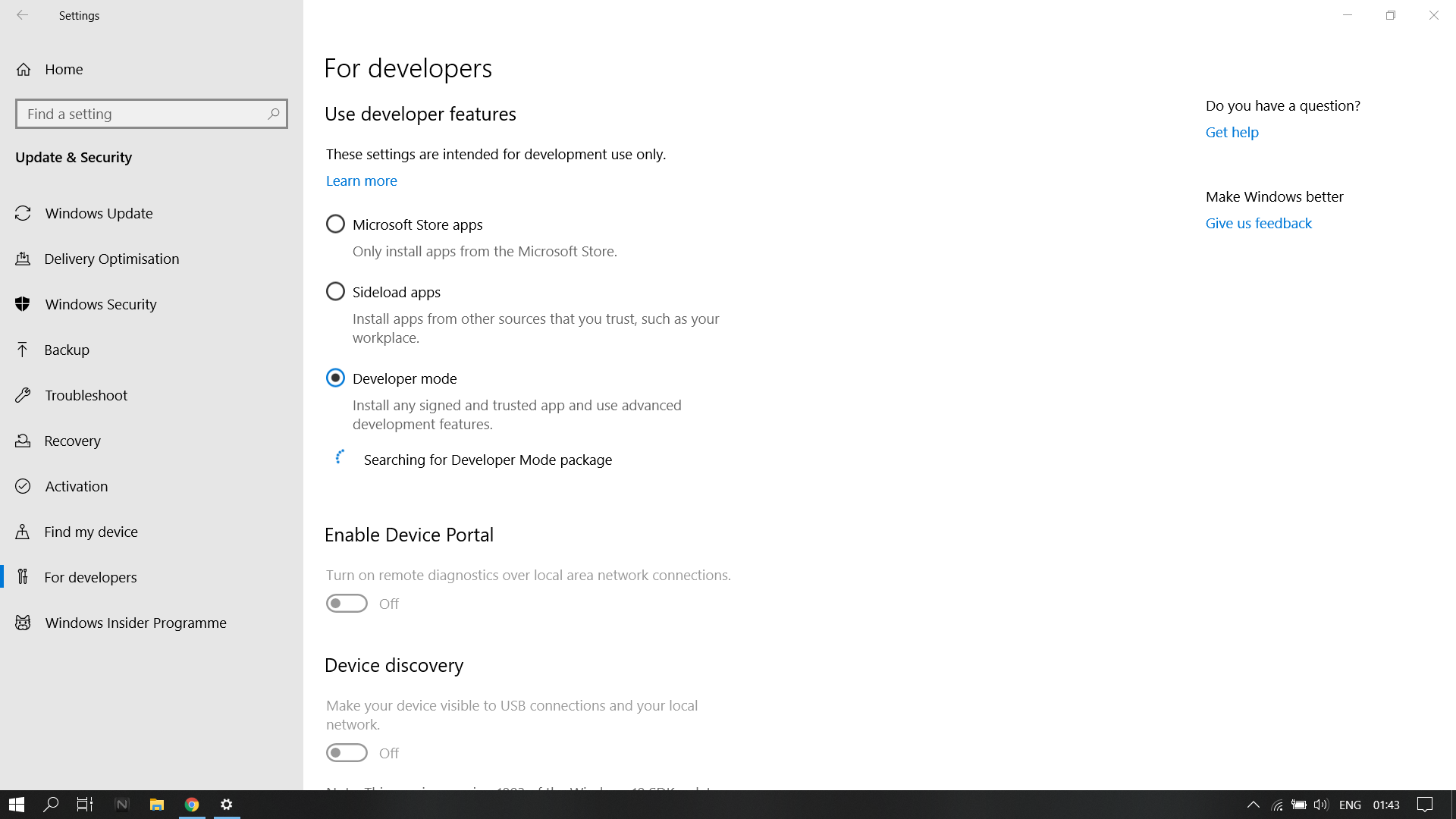Click the Delivery Optimisation icon

pos(23,259)
